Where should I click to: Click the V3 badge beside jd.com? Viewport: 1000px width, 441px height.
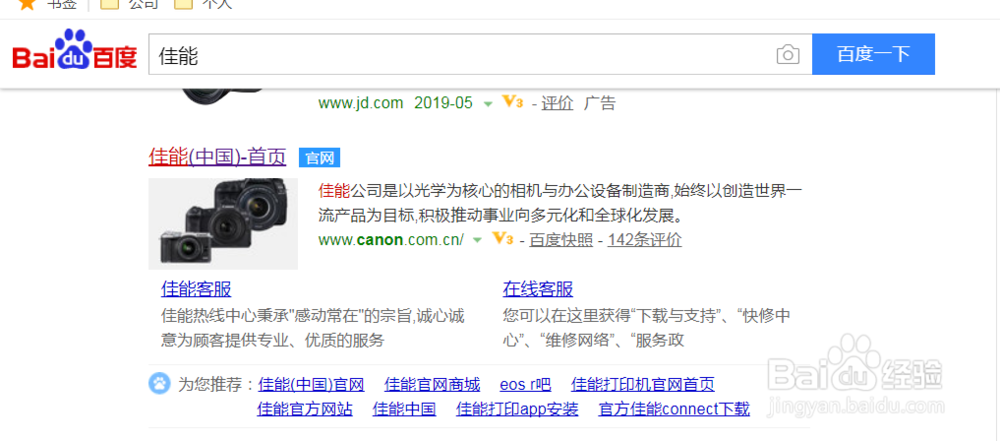point(512,101)
